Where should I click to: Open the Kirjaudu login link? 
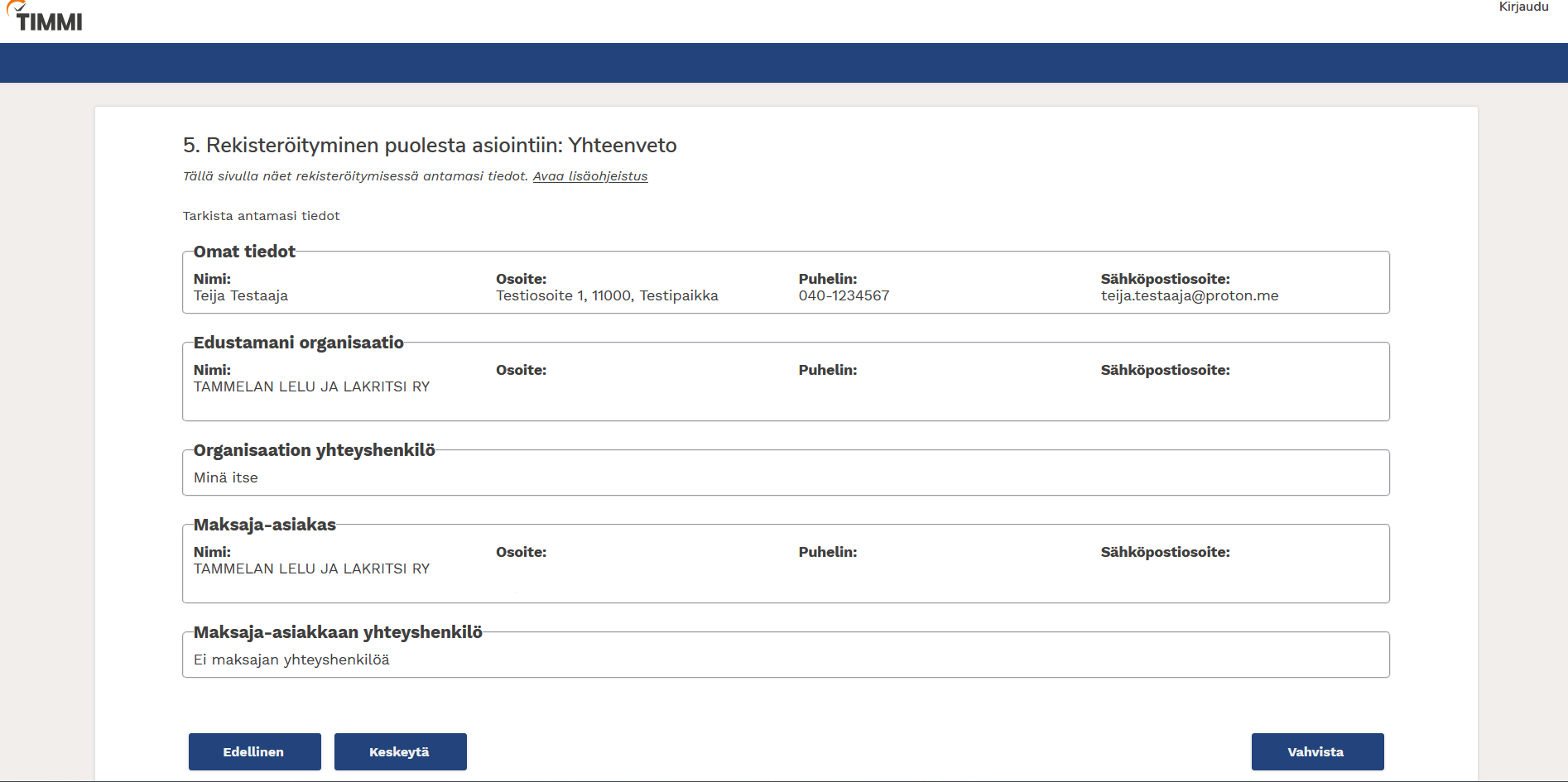point(1522,7)
